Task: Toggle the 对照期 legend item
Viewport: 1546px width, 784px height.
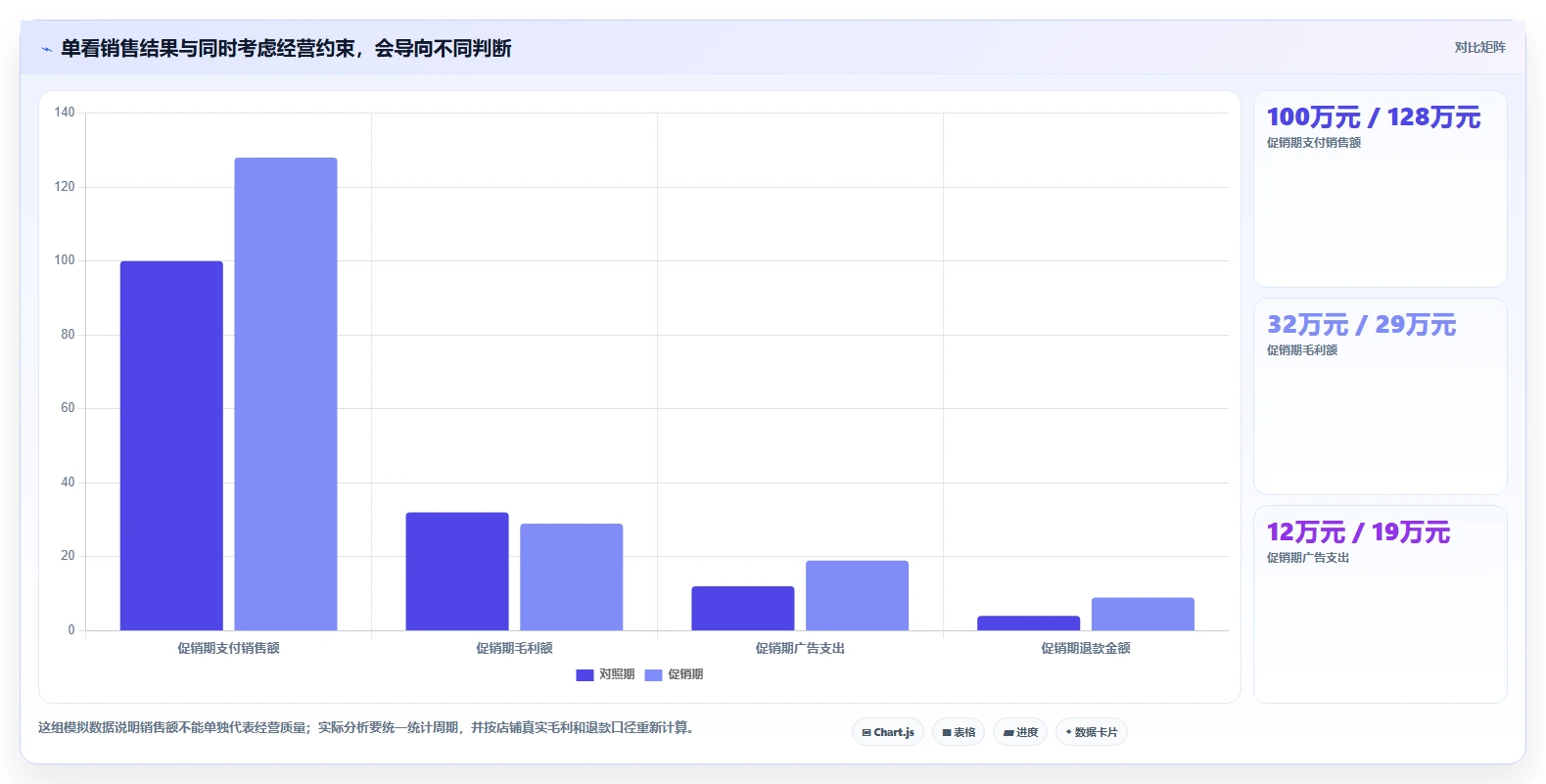Action: click(605, 674)
